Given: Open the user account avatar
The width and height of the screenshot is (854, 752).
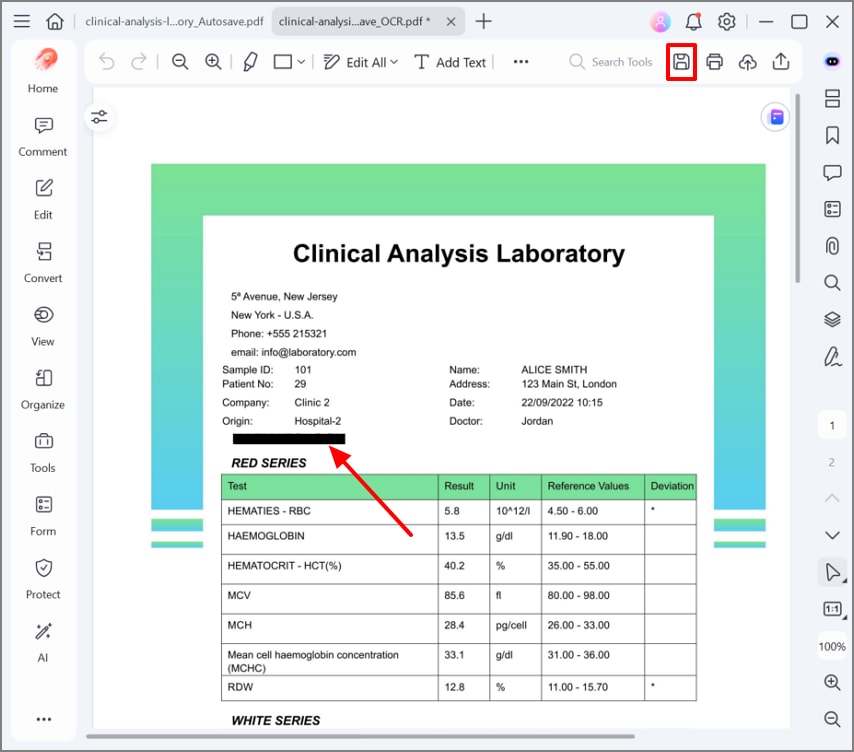Looking at the screenshot, I should click(660, 22).
